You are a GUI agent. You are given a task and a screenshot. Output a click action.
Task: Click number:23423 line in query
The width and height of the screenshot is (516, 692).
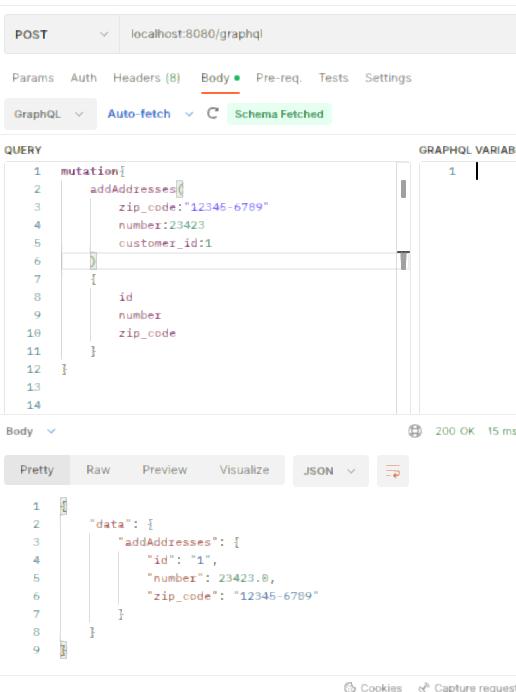(161, 225)
